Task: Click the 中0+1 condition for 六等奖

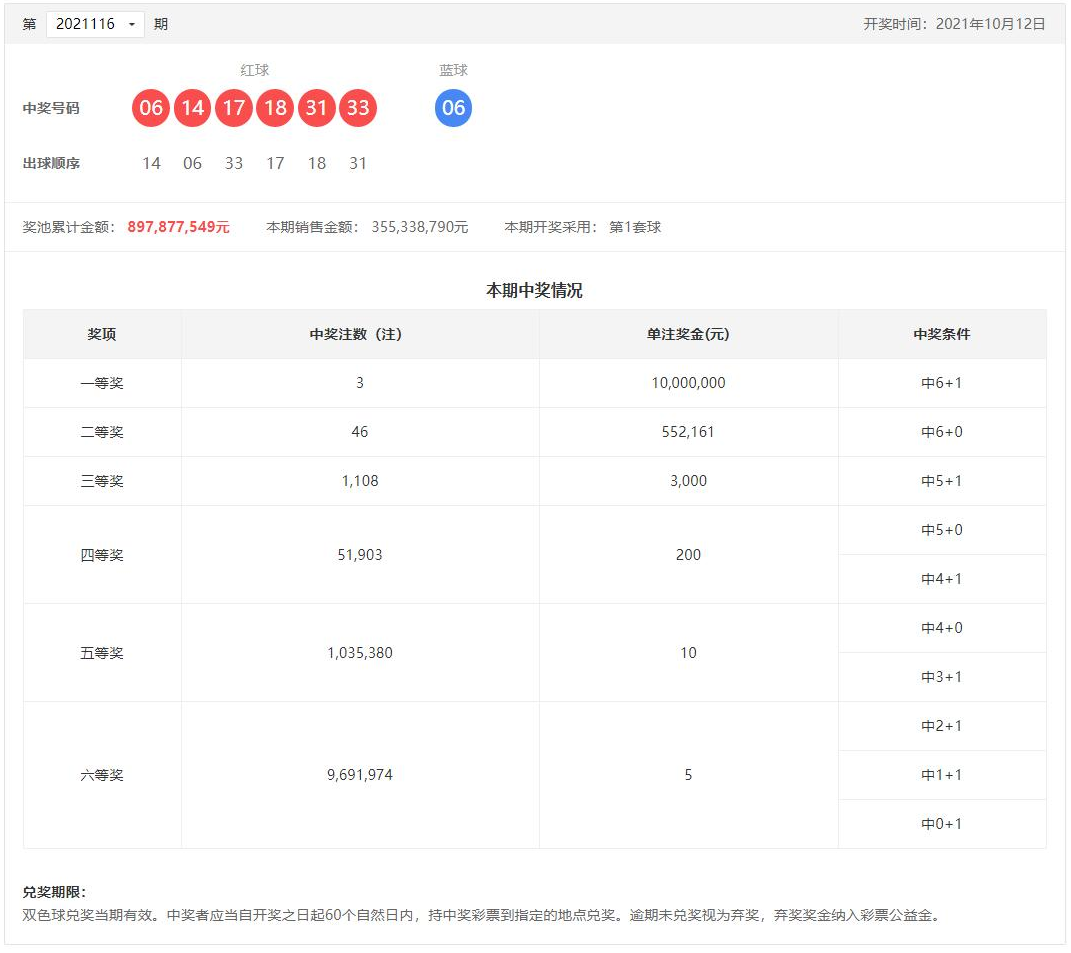Action: [941, 824]
